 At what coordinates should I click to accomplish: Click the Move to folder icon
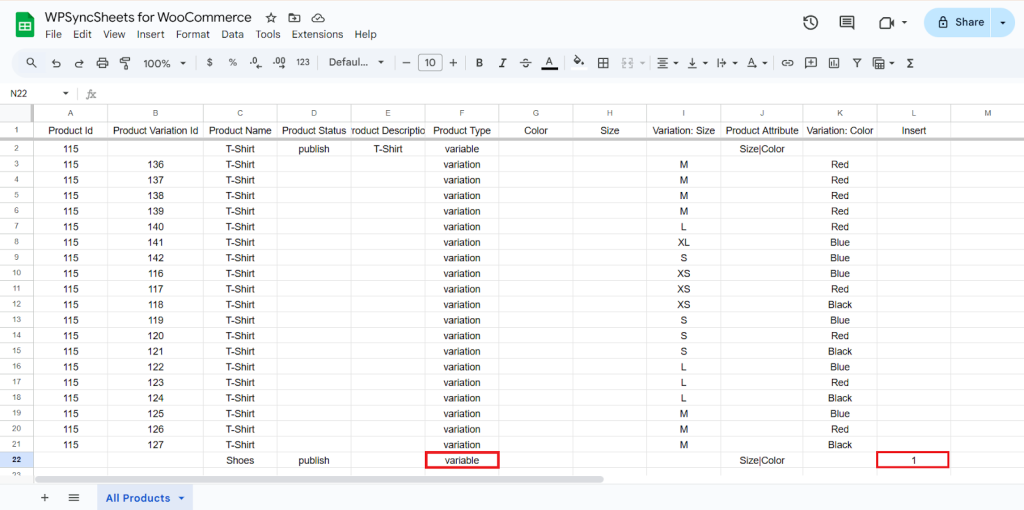(295, 18)
